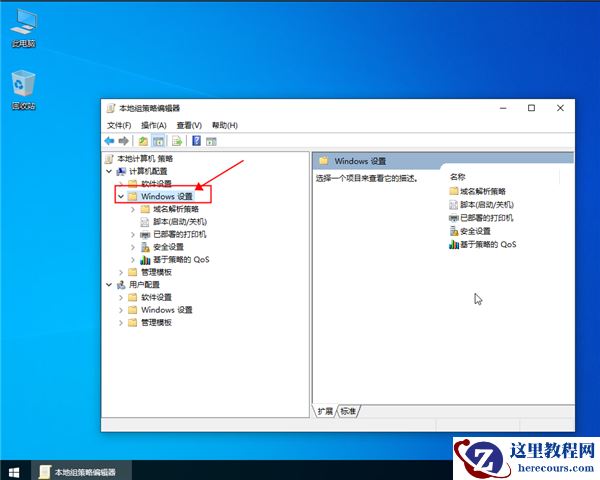Image resolution: width=600 pixels, height=480 pixels.
Task: Expand 基于策略的 QoS in the tree
Action: (133, 260)
